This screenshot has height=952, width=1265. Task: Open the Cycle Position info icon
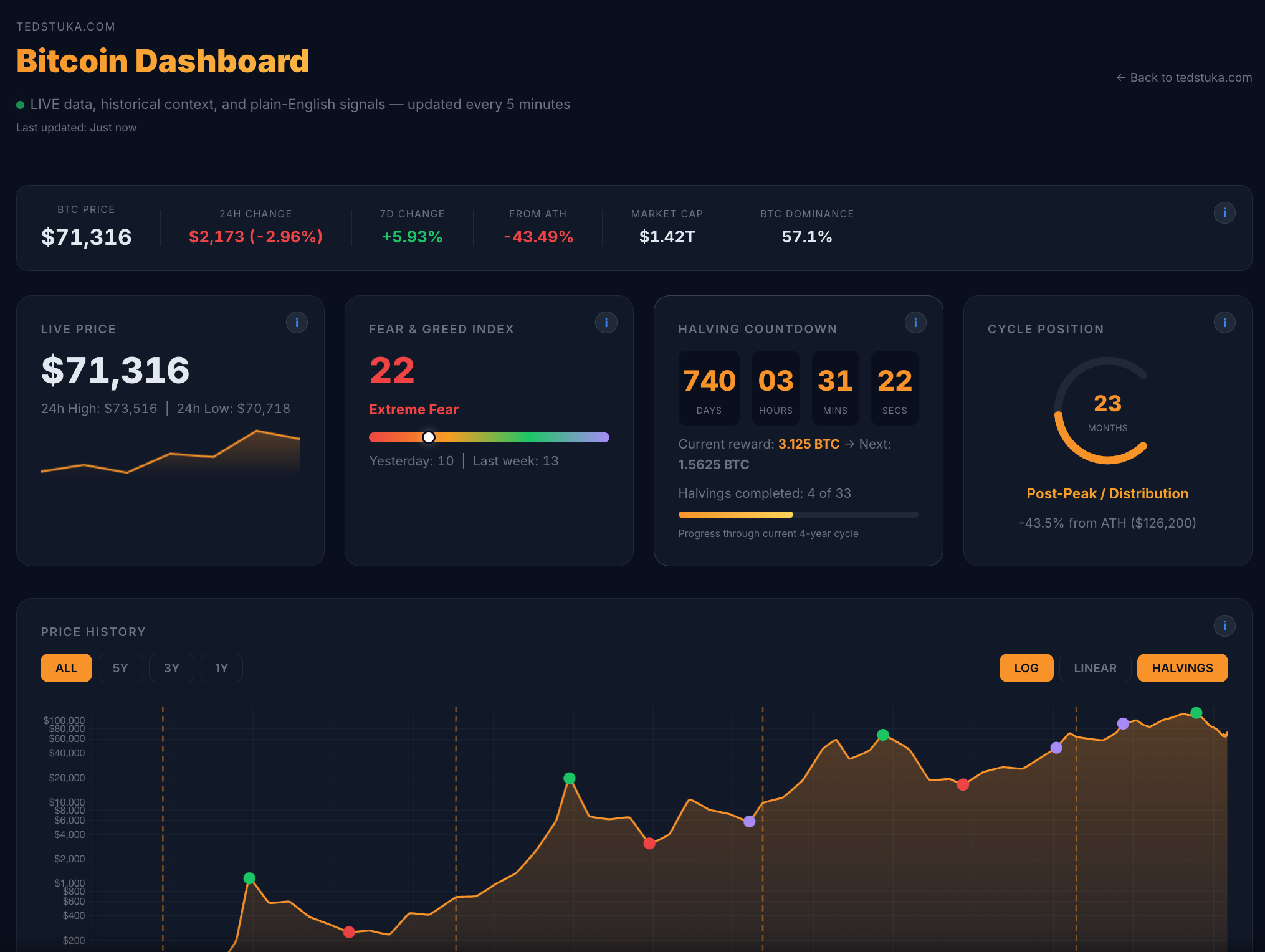(1223, 322)
